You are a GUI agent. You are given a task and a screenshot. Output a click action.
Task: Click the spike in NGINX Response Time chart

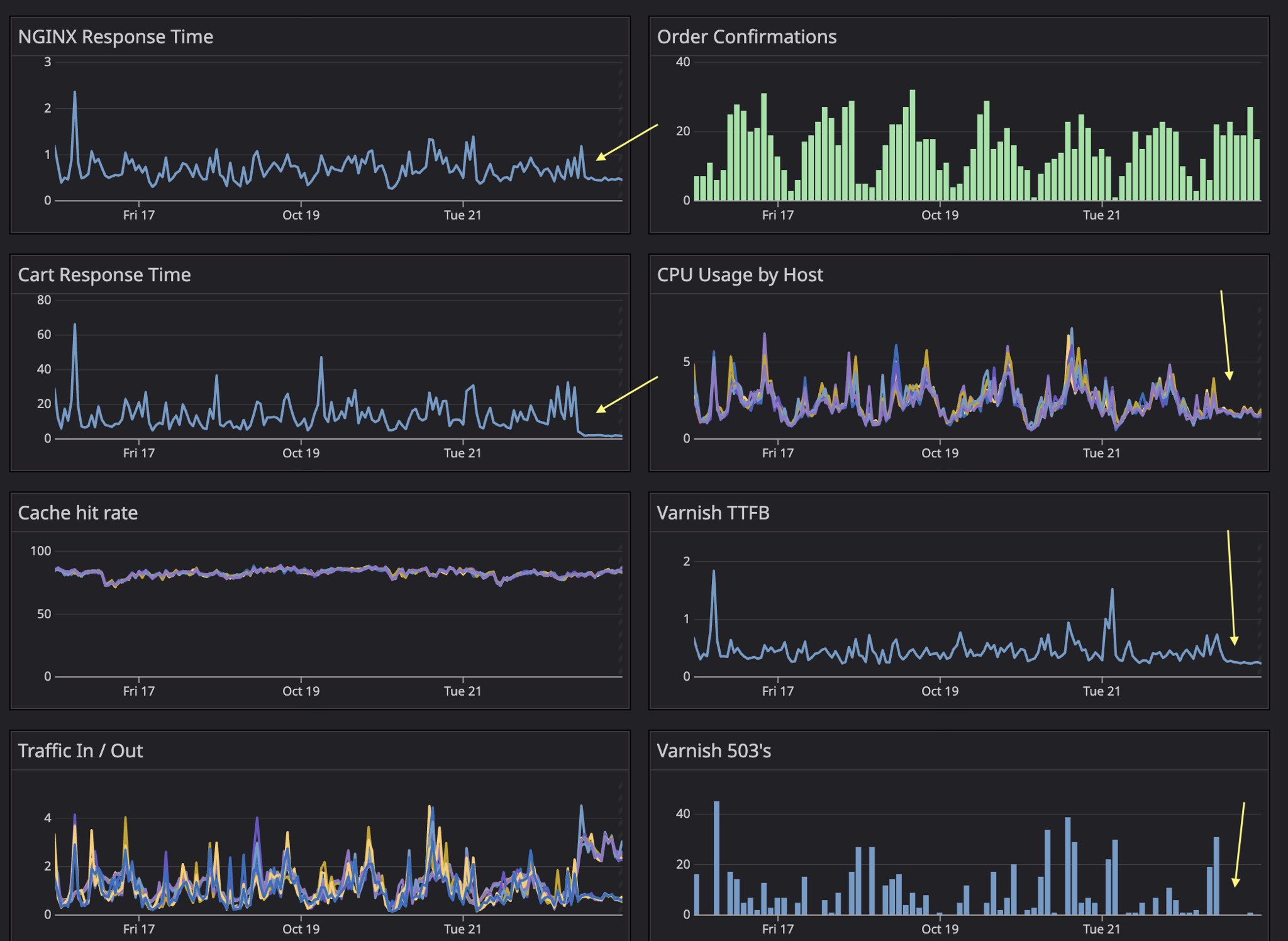75,94
